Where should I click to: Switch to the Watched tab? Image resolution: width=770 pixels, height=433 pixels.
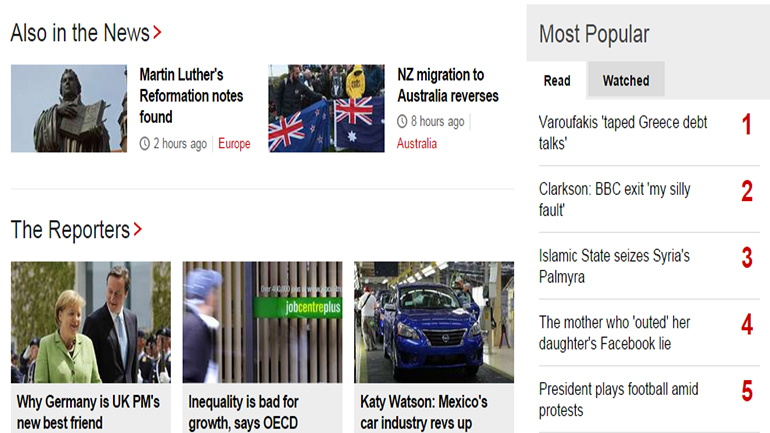tap(626, 80)
